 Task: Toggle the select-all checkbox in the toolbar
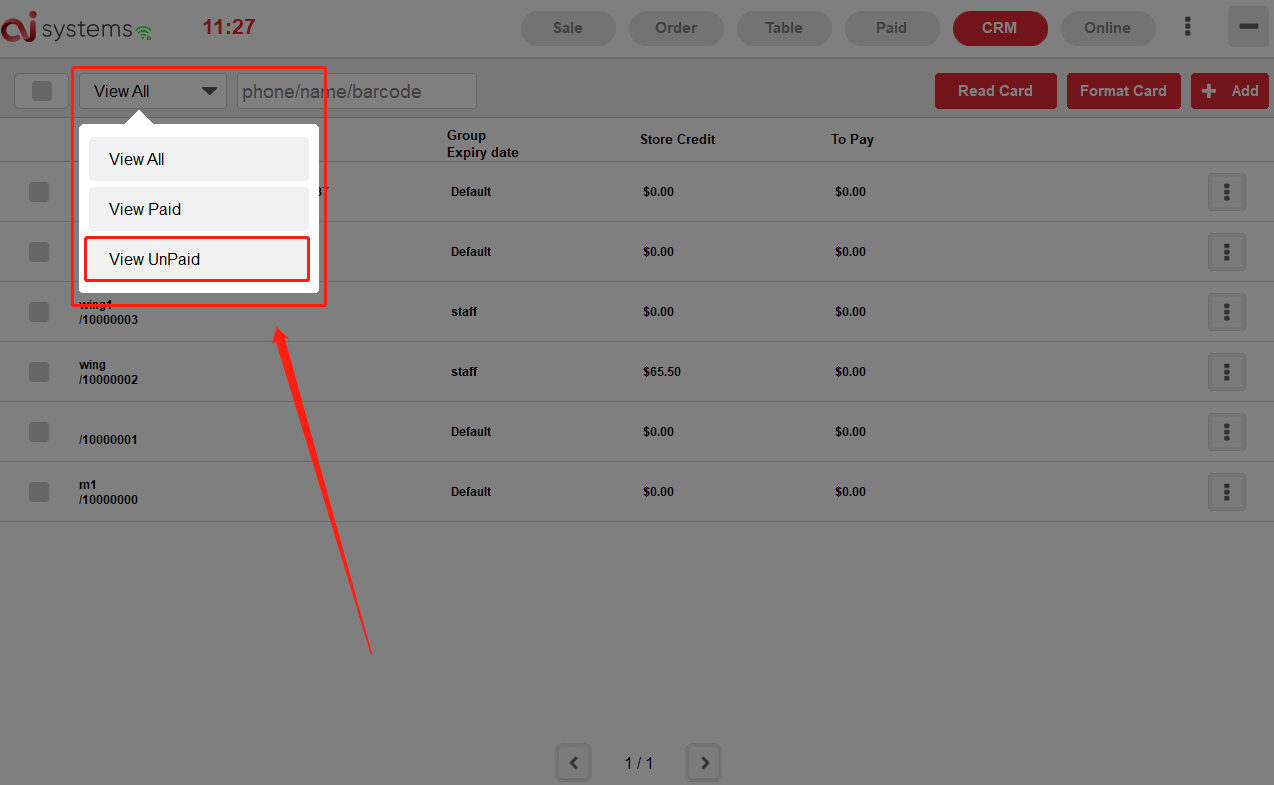(41, 91)
